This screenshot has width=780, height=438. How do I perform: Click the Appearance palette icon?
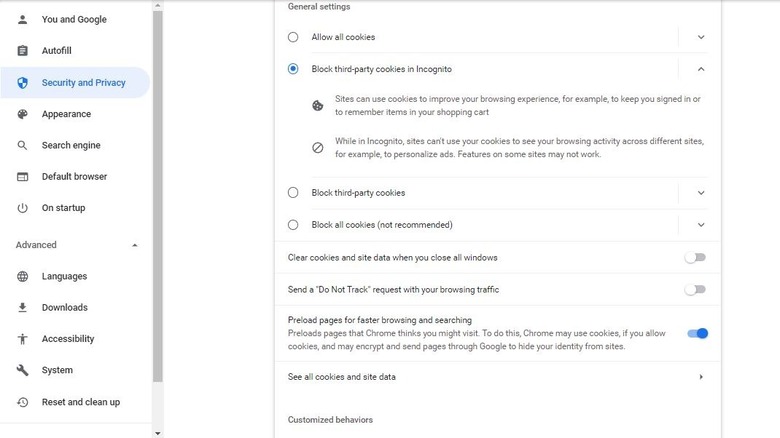coord(23,114)
